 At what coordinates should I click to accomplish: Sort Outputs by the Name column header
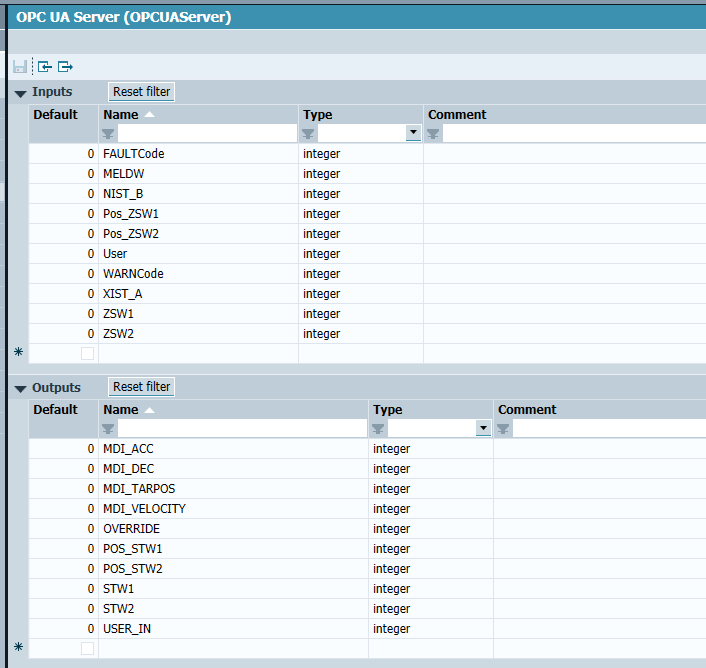121,410
